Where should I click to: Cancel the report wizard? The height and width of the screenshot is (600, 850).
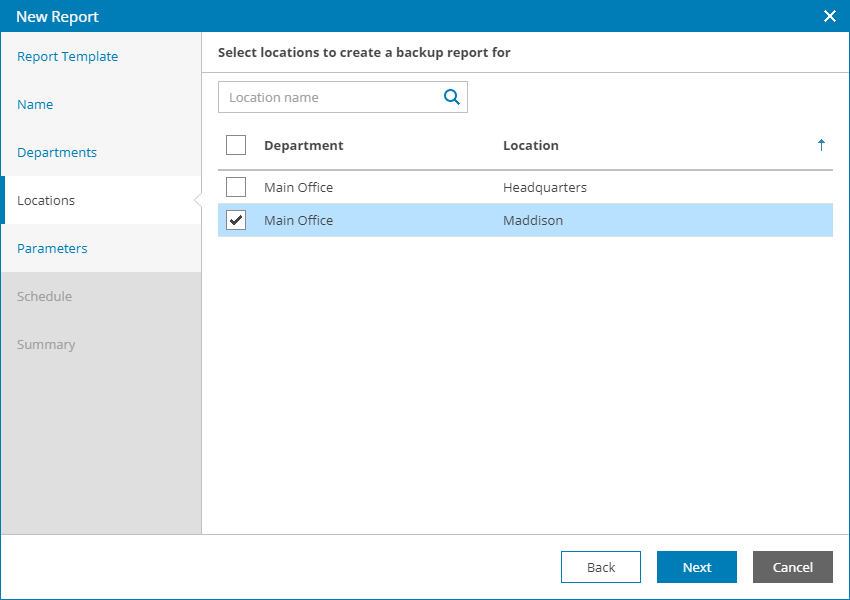coord(792,567)
